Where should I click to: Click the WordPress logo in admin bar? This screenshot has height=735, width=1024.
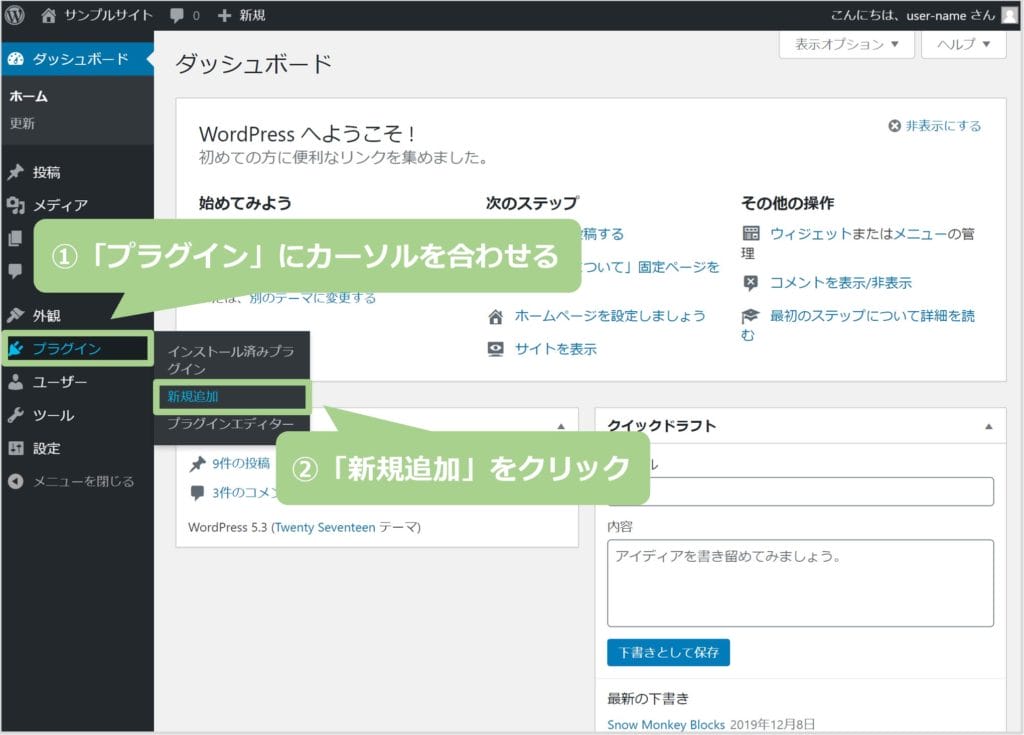click(x=16, y=15)
